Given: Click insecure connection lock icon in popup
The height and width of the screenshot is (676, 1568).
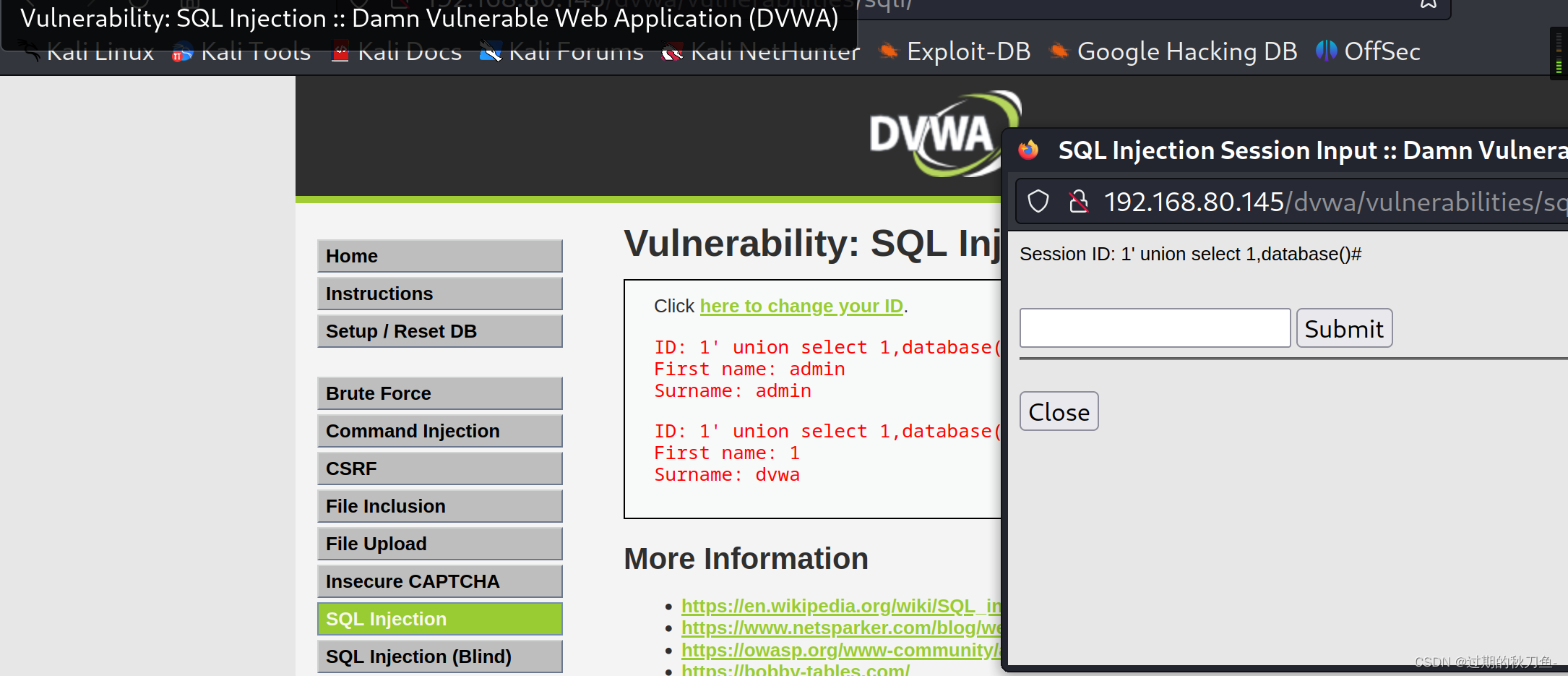Looking at the screenshot, I should 1079,201.
